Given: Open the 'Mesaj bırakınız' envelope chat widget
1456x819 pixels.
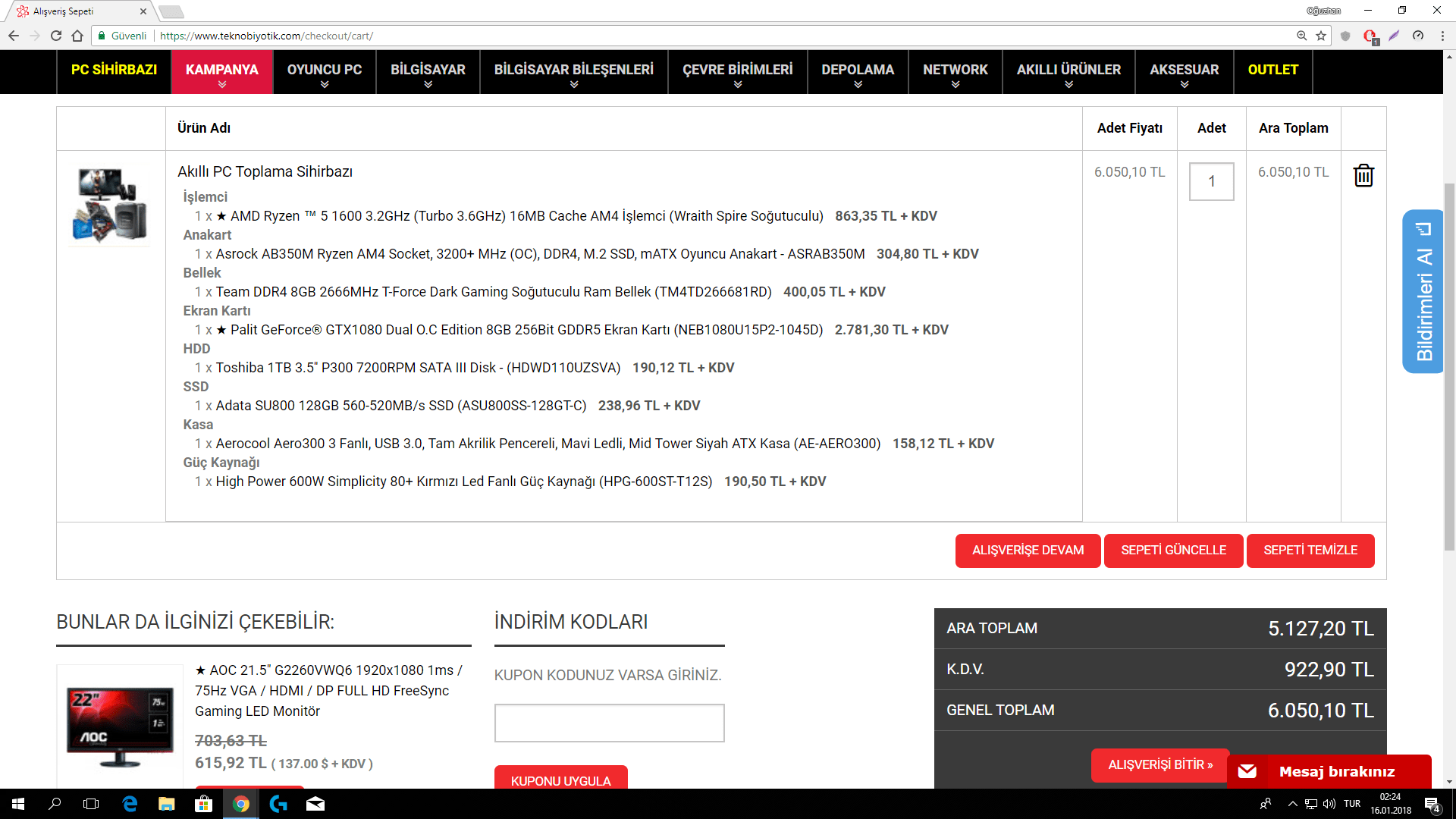Looking at the screenshot, I should point(1329,771).
